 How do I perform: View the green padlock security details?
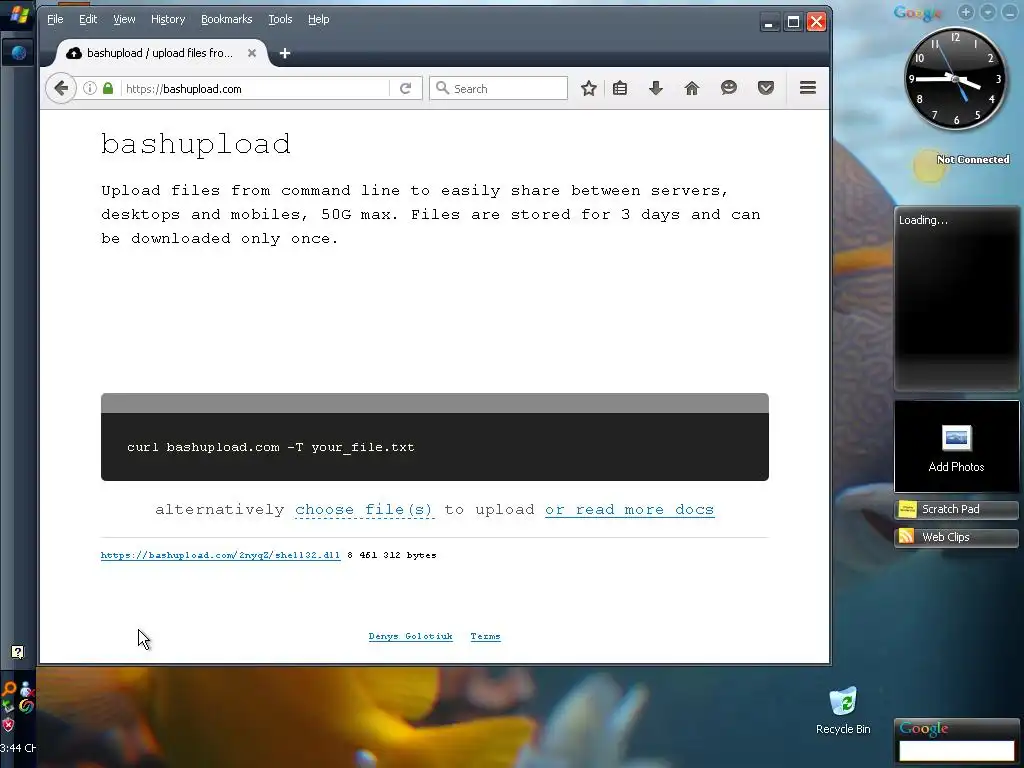pyautogui.click(x=108, y=88)
